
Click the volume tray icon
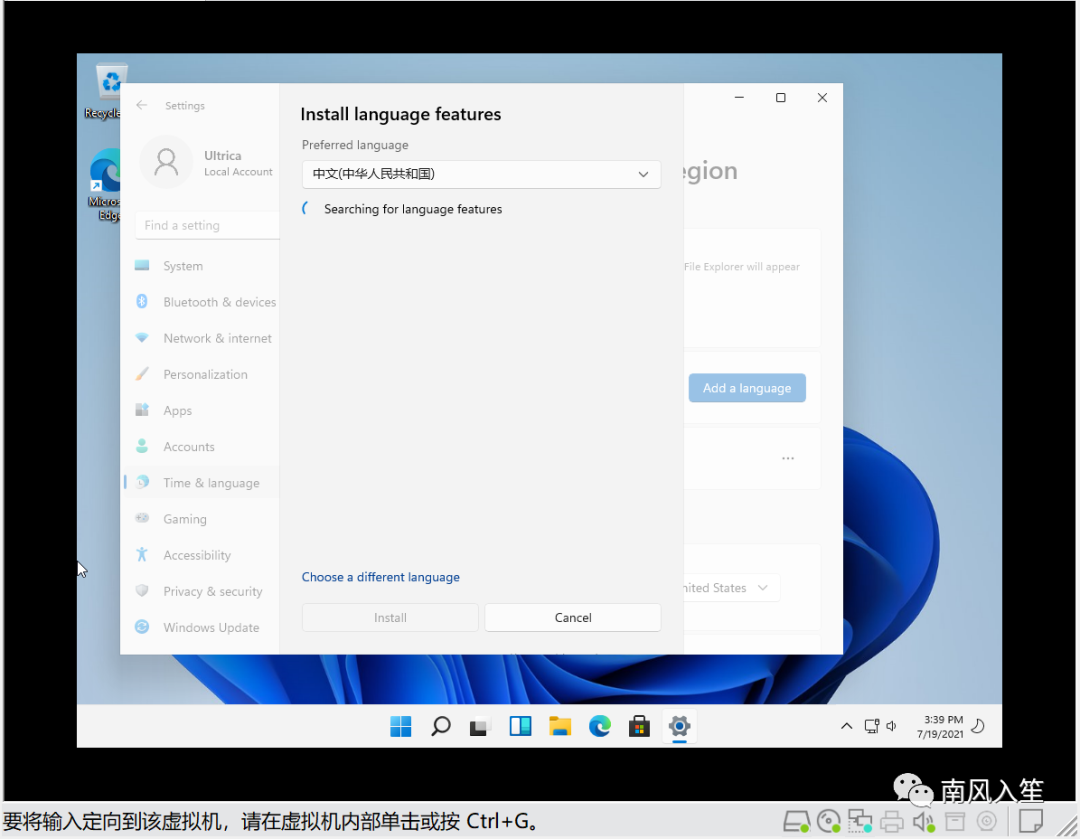click(x=891, y=726)
